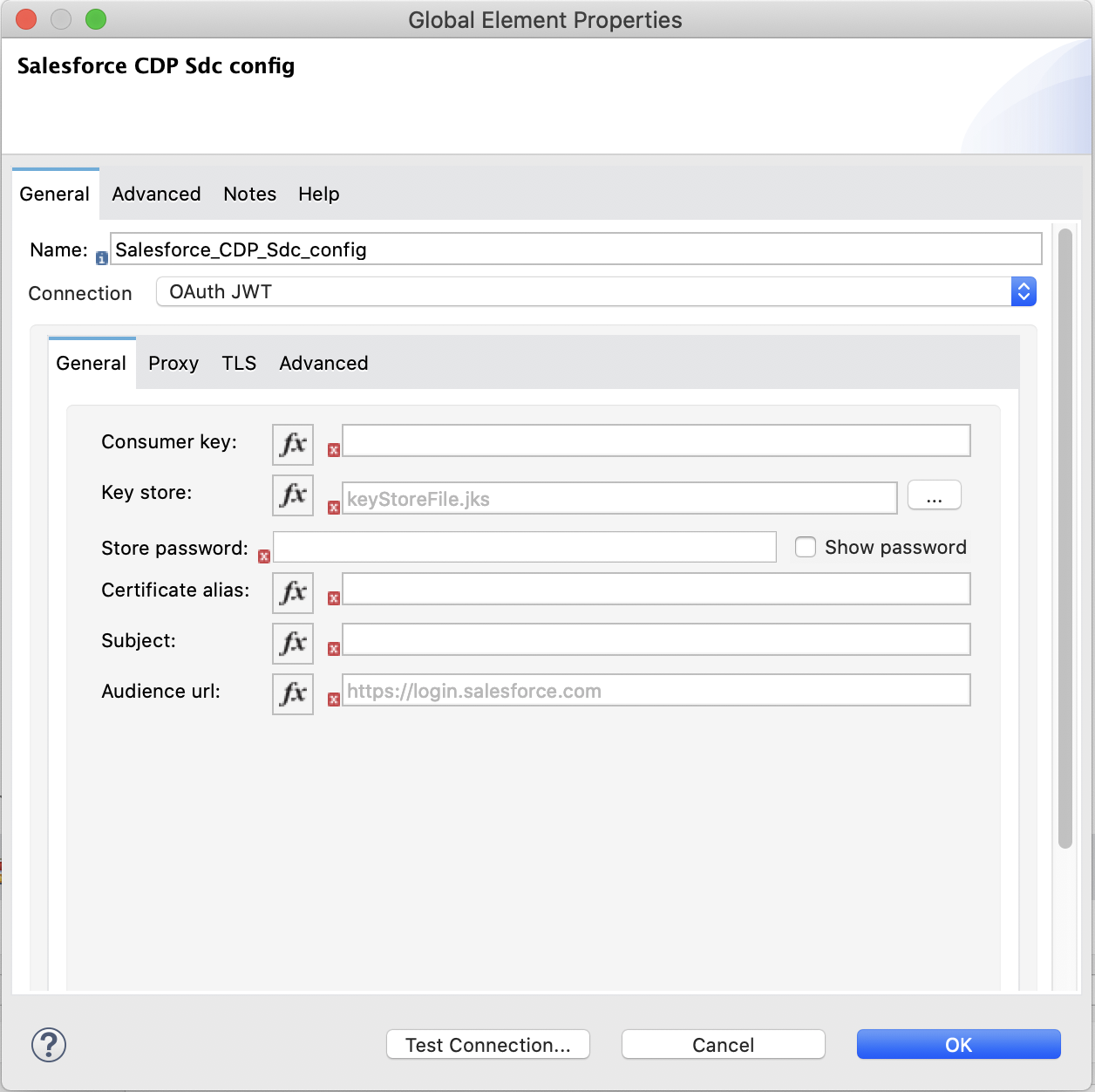
Task: Select the connection General sub-tab
Action: click(92, 363)
